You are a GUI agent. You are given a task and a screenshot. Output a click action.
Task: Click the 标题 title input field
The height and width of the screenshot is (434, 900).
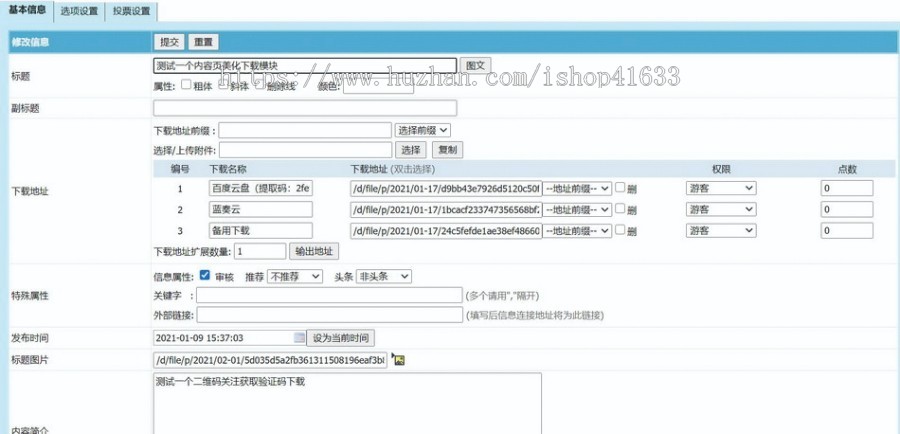click(305, 65)
